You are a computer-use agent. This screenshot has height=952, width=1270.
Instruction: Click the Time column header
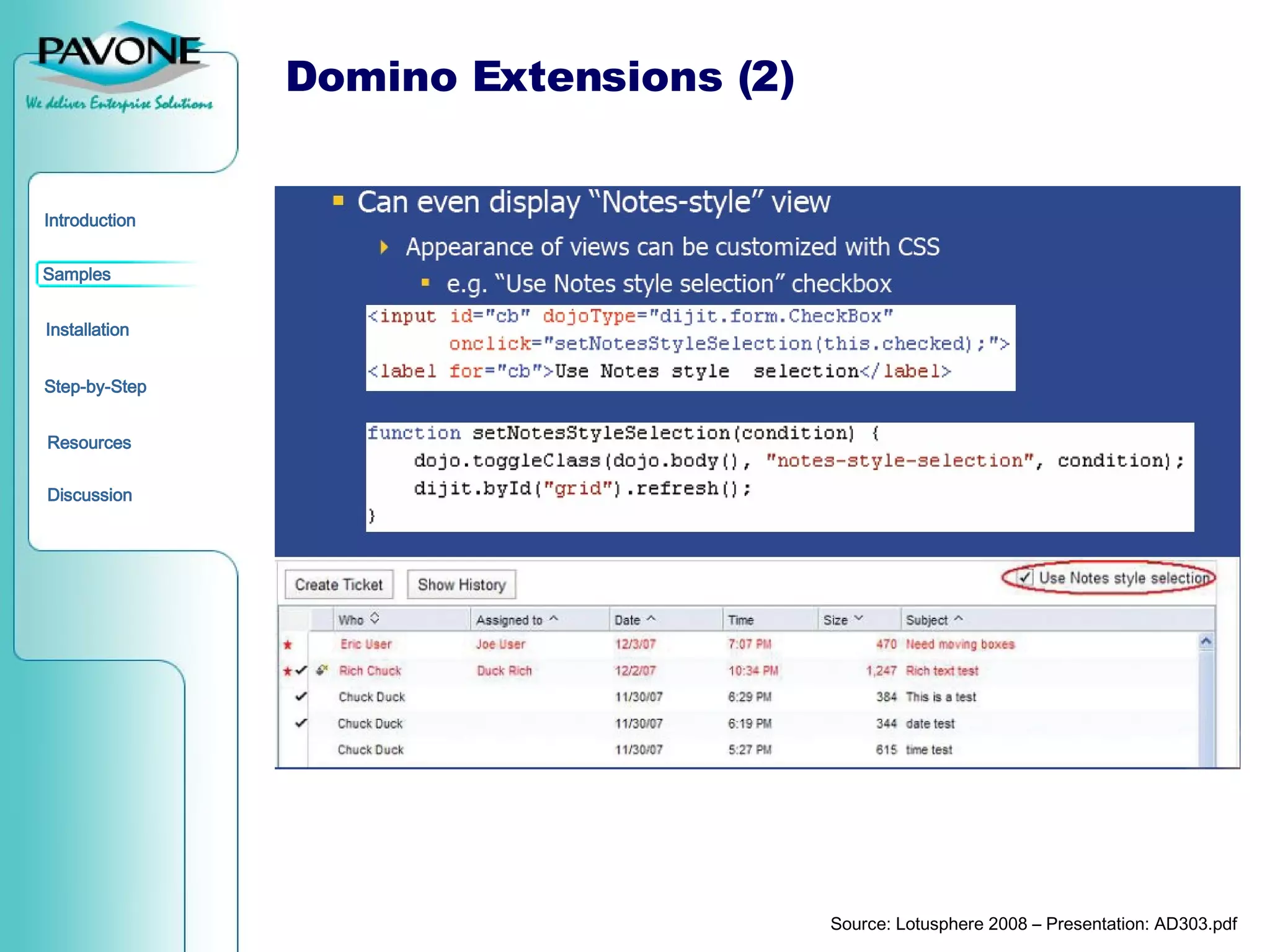(770, 620)
